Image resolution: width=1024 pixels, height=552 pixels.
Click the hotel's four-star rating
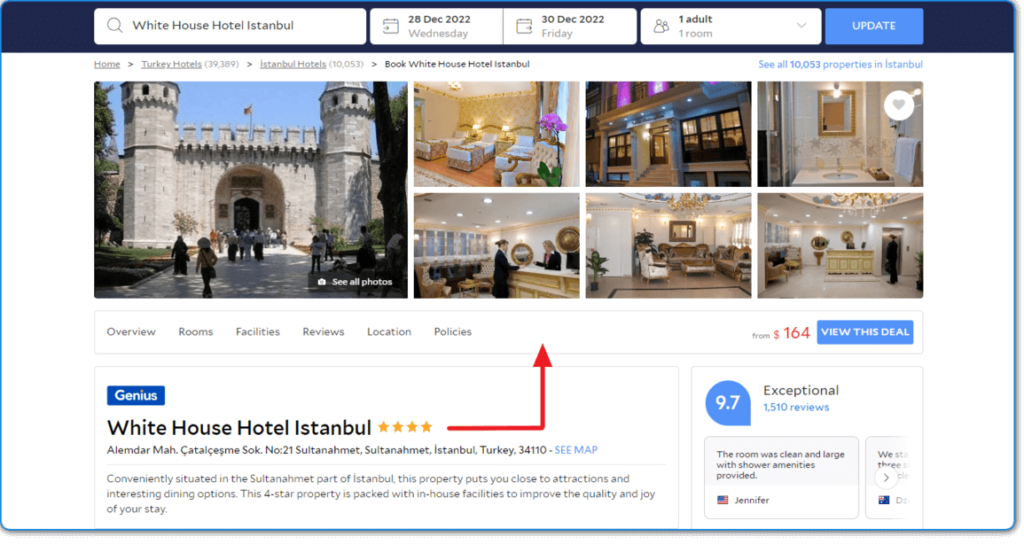coord(405,427)
